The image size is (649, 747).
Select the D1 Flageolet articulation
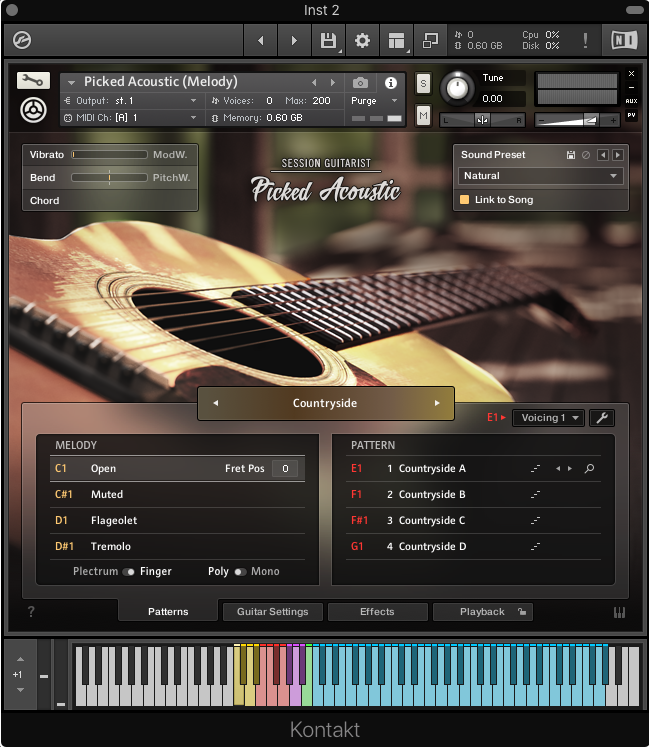[x=177, y=520]
